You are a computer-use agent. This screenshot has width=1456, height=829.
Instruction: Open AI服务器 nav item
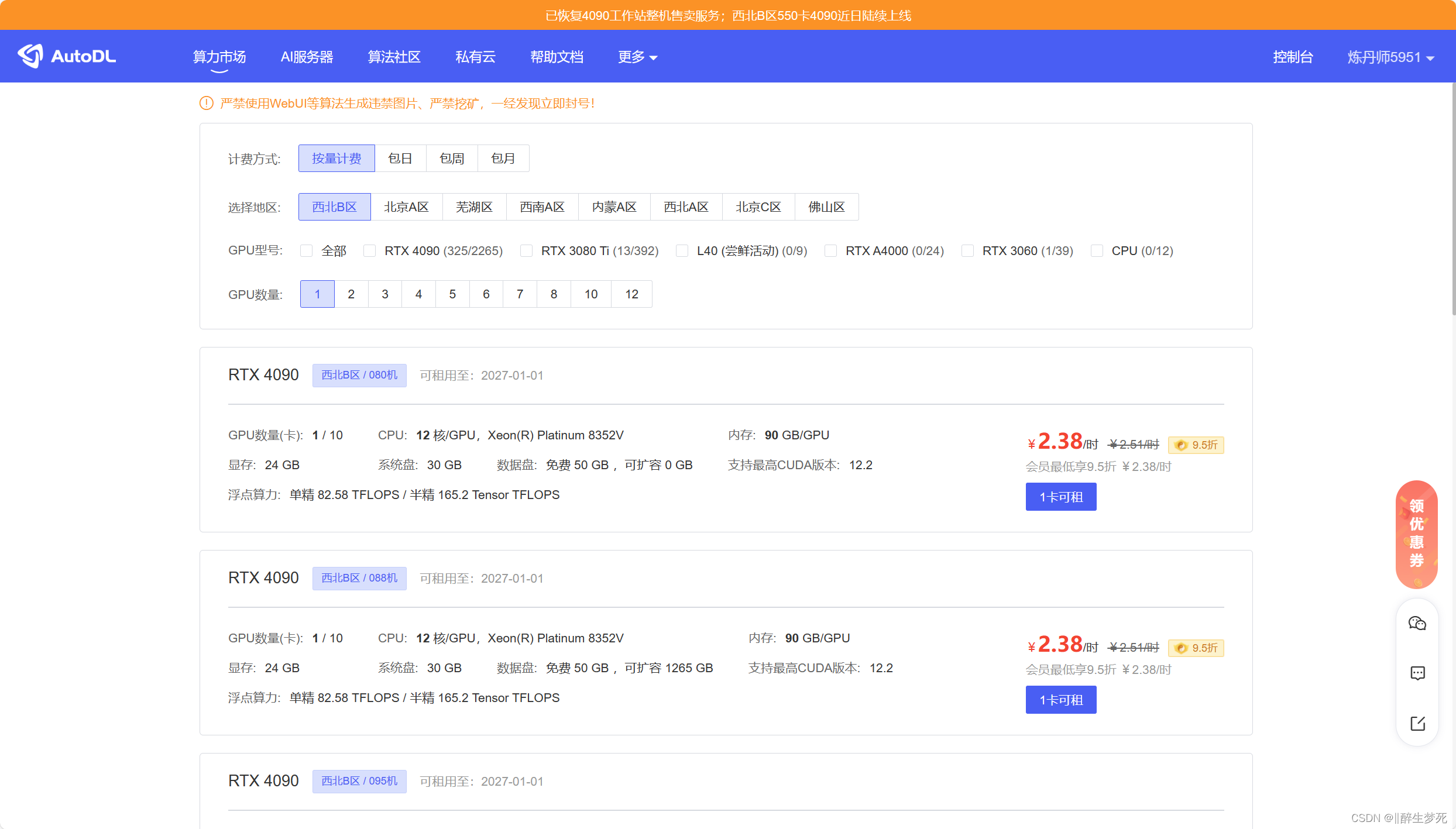[307, 57]
